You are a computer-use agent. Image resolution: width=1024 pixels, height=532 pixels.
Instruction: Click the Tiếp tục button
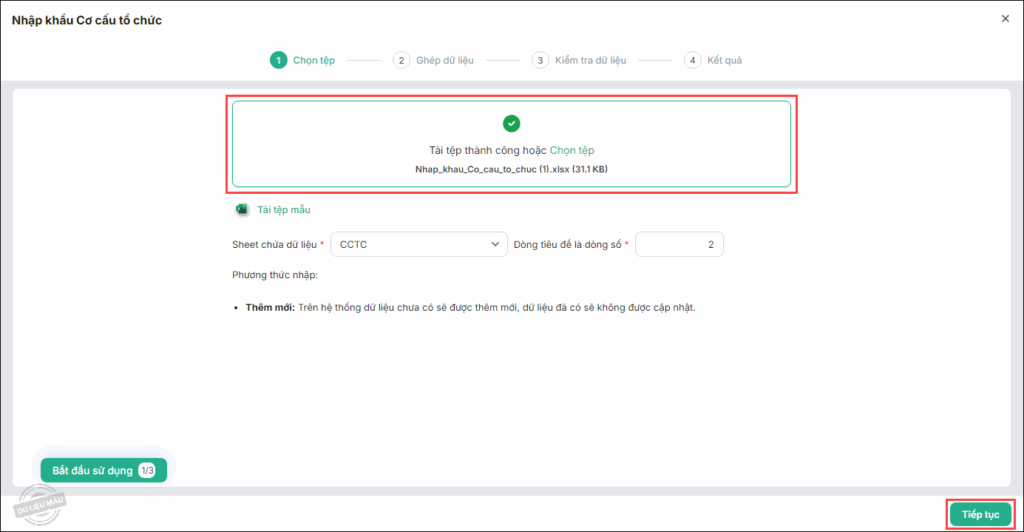(x=980, y=514)
